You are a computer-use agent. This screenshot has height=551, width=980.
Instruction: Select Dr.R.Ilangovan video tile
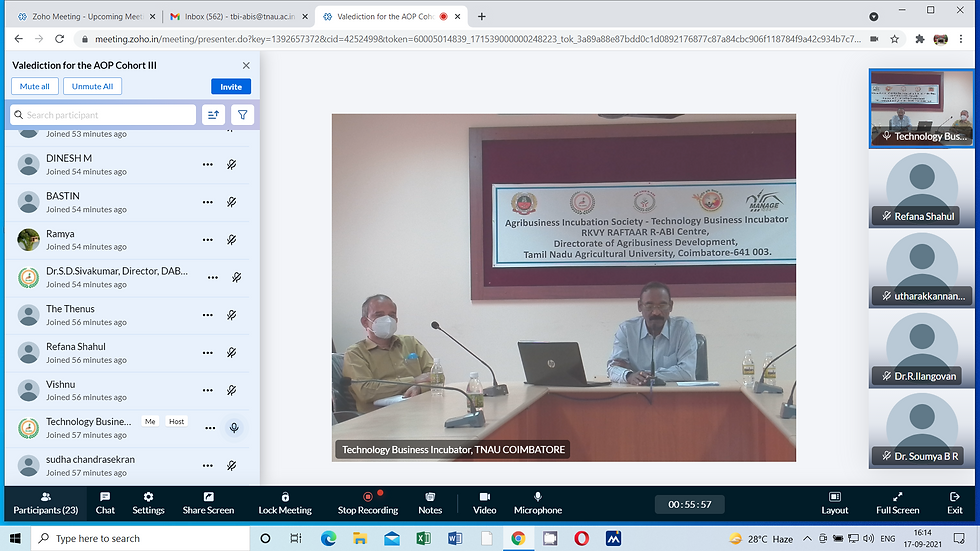pos(921,349)
